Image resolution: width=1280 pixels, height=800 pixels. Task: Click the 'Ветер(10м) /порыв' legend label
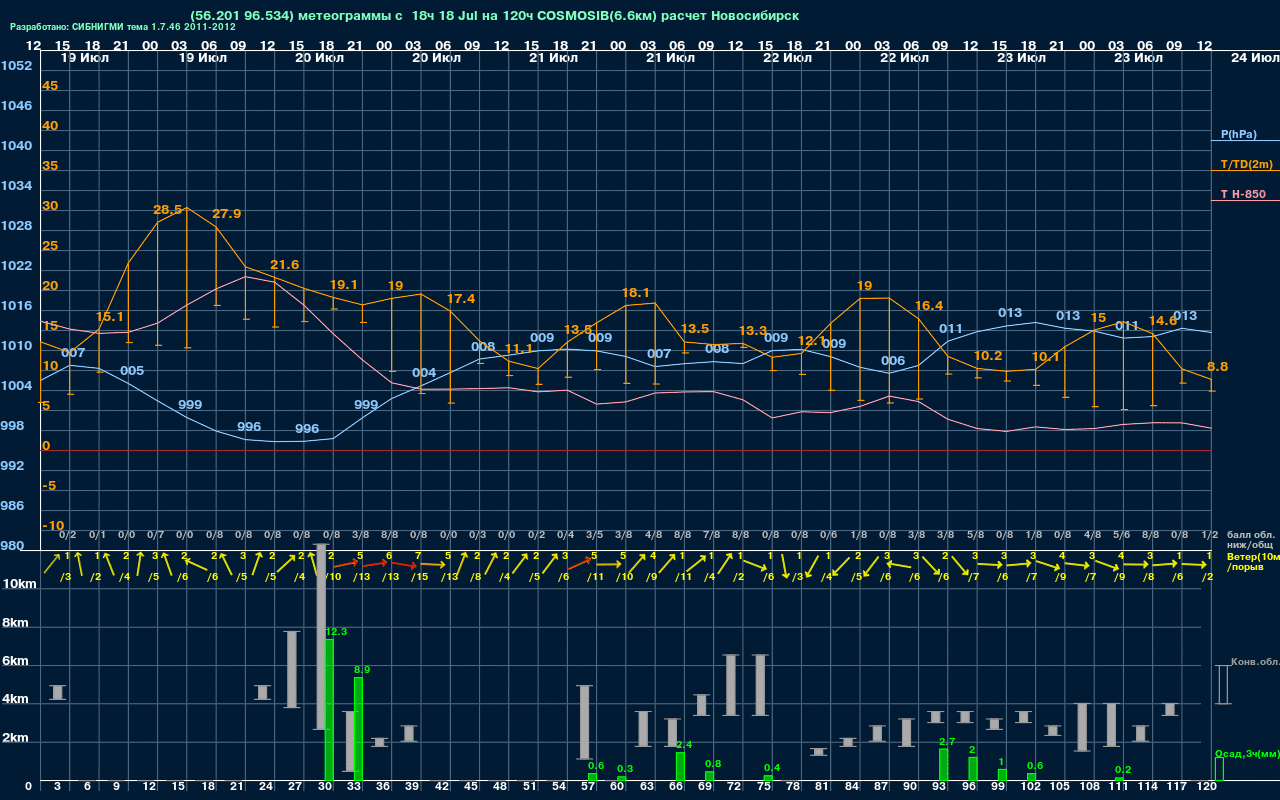tap(1253, 561)
